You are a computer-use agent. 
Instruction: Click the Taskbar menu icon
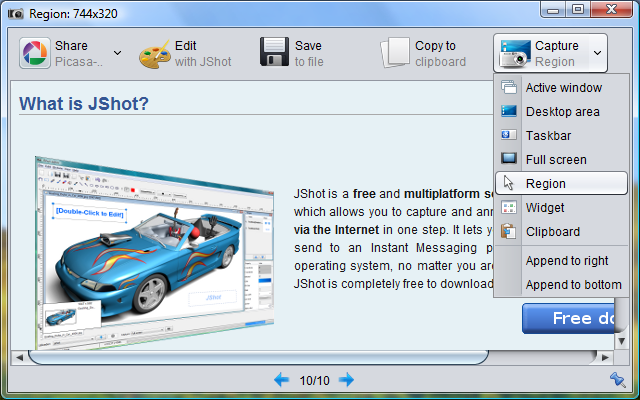509,135
